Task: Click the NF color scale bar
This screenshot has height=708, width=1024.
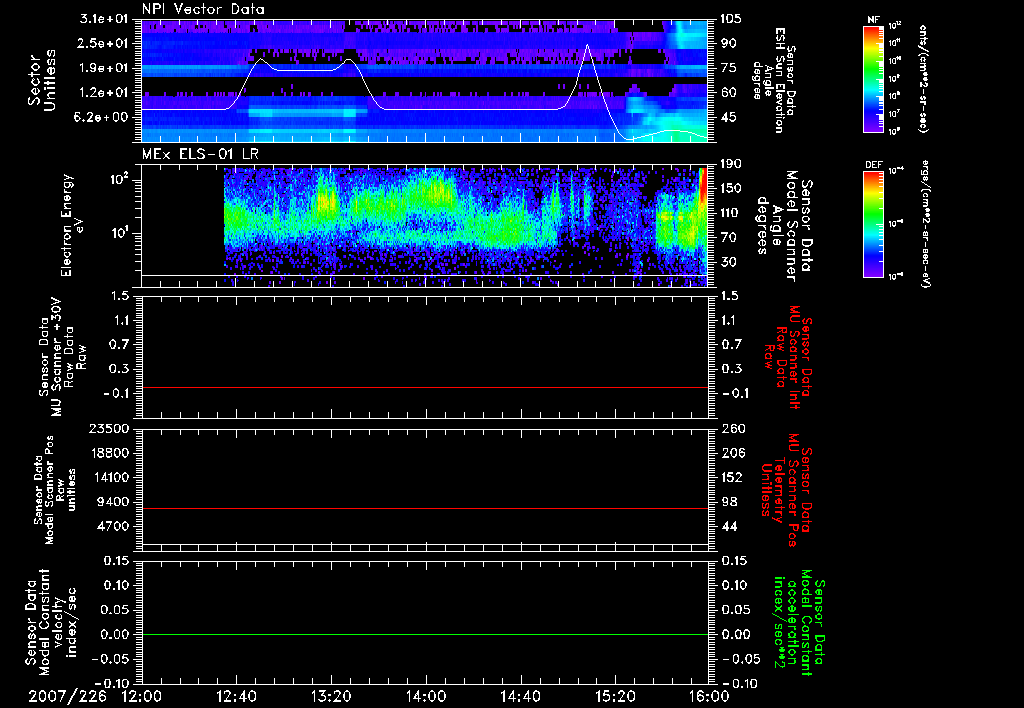Action: click(874, 78)
